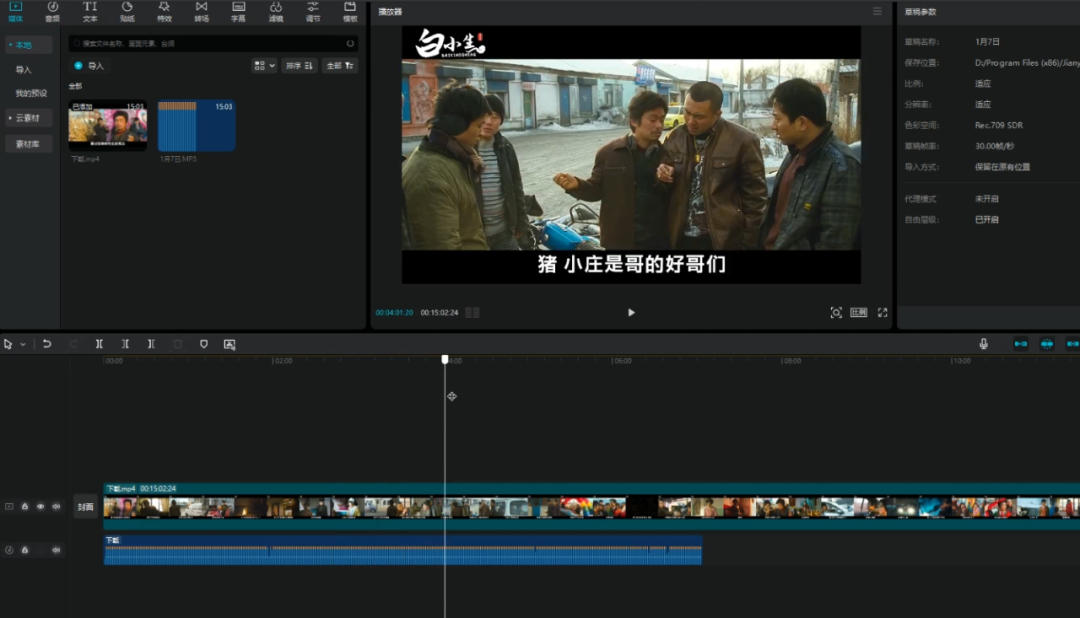
Task: Open the 滤镜 filters tab
Action: pos(276,12)
